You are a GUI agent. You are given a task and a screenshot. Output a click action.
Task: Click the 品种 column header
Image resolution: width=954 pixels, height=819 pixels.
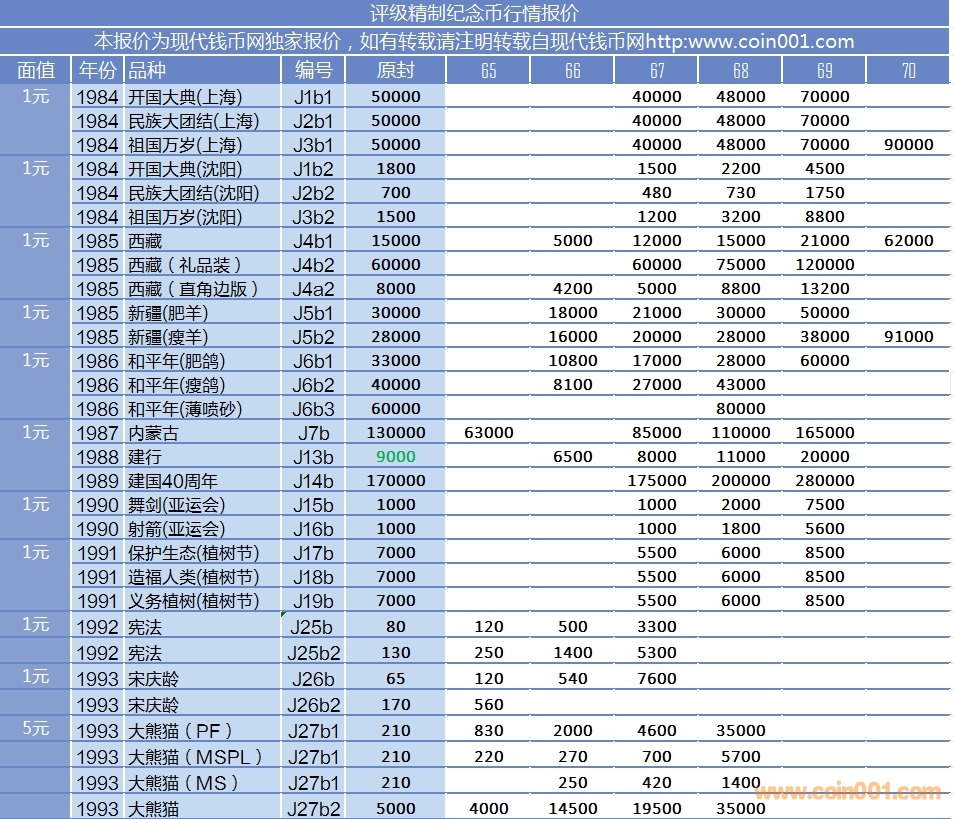click(x=148, y=70)
